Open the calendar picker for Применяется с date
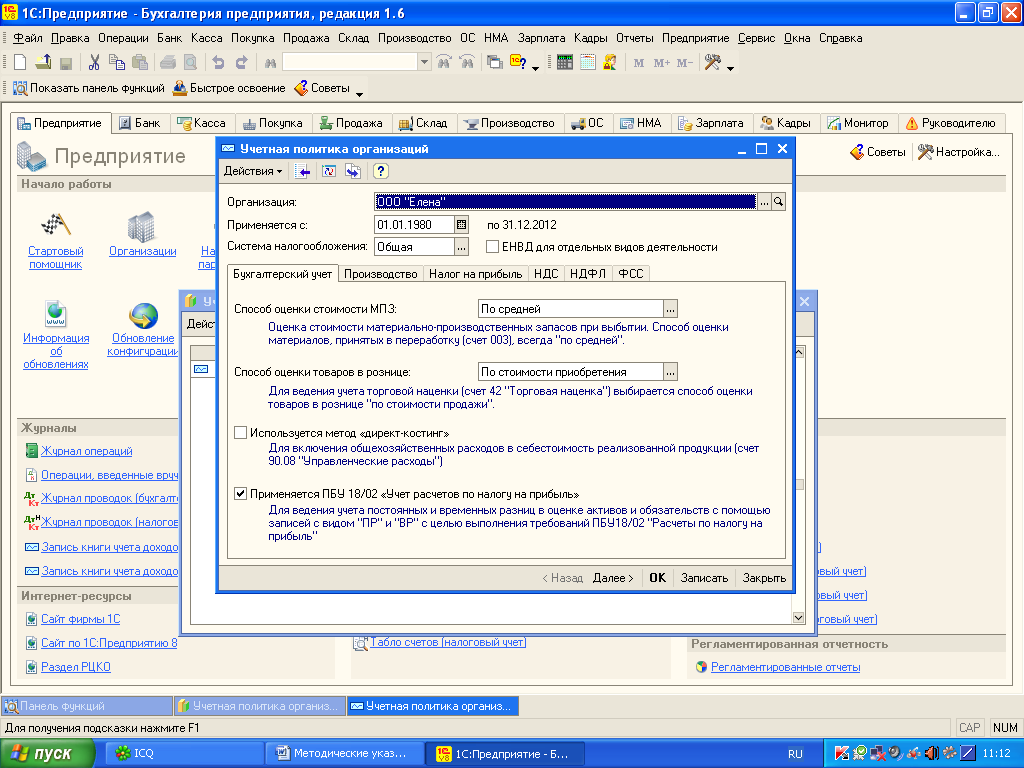The width and height of the screenshot is (1024, 768). click(x=461, y=225)
